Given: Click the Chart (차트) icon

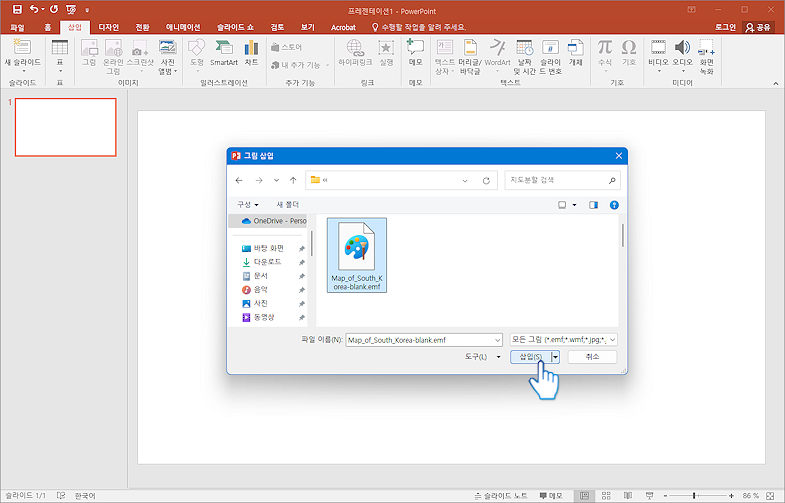Looking at the screenshot, I should [251, 48].
